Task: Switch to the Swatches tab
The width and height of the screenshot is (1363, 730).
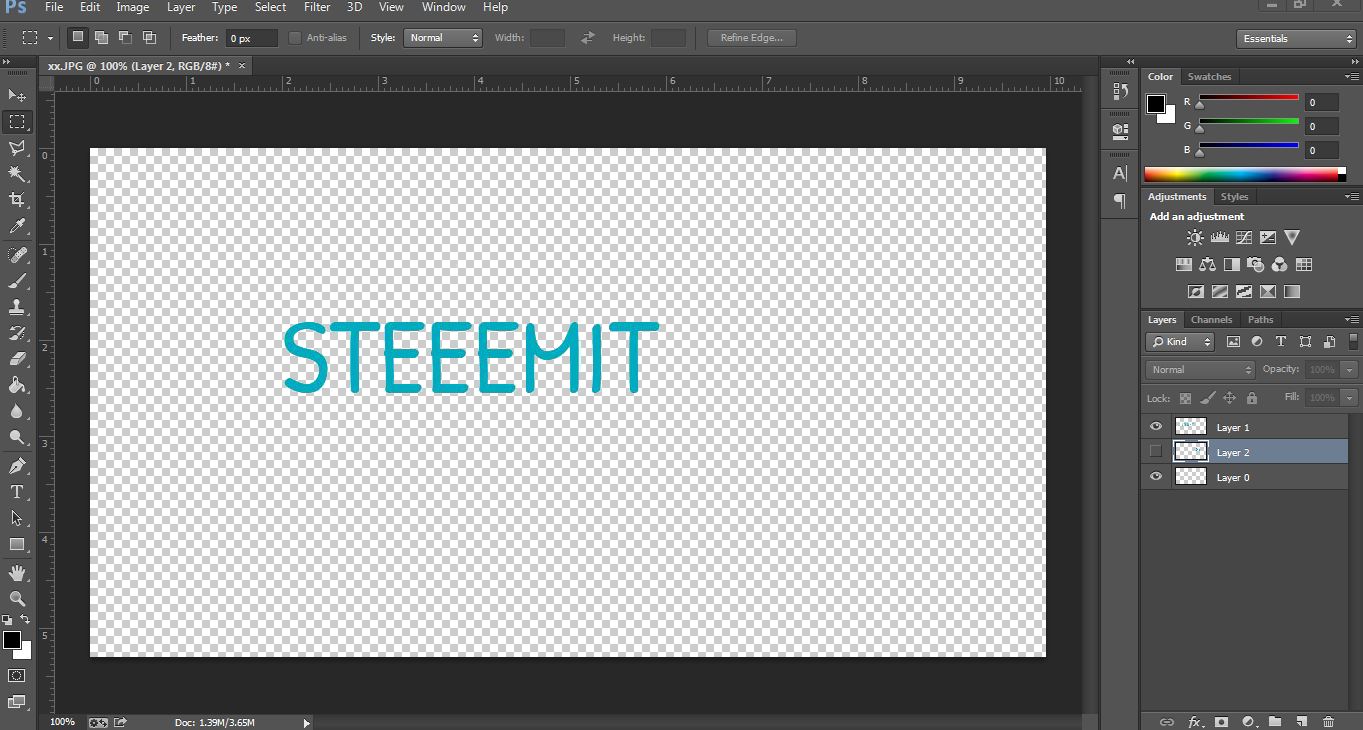Action: click(x=1209, y=77)
